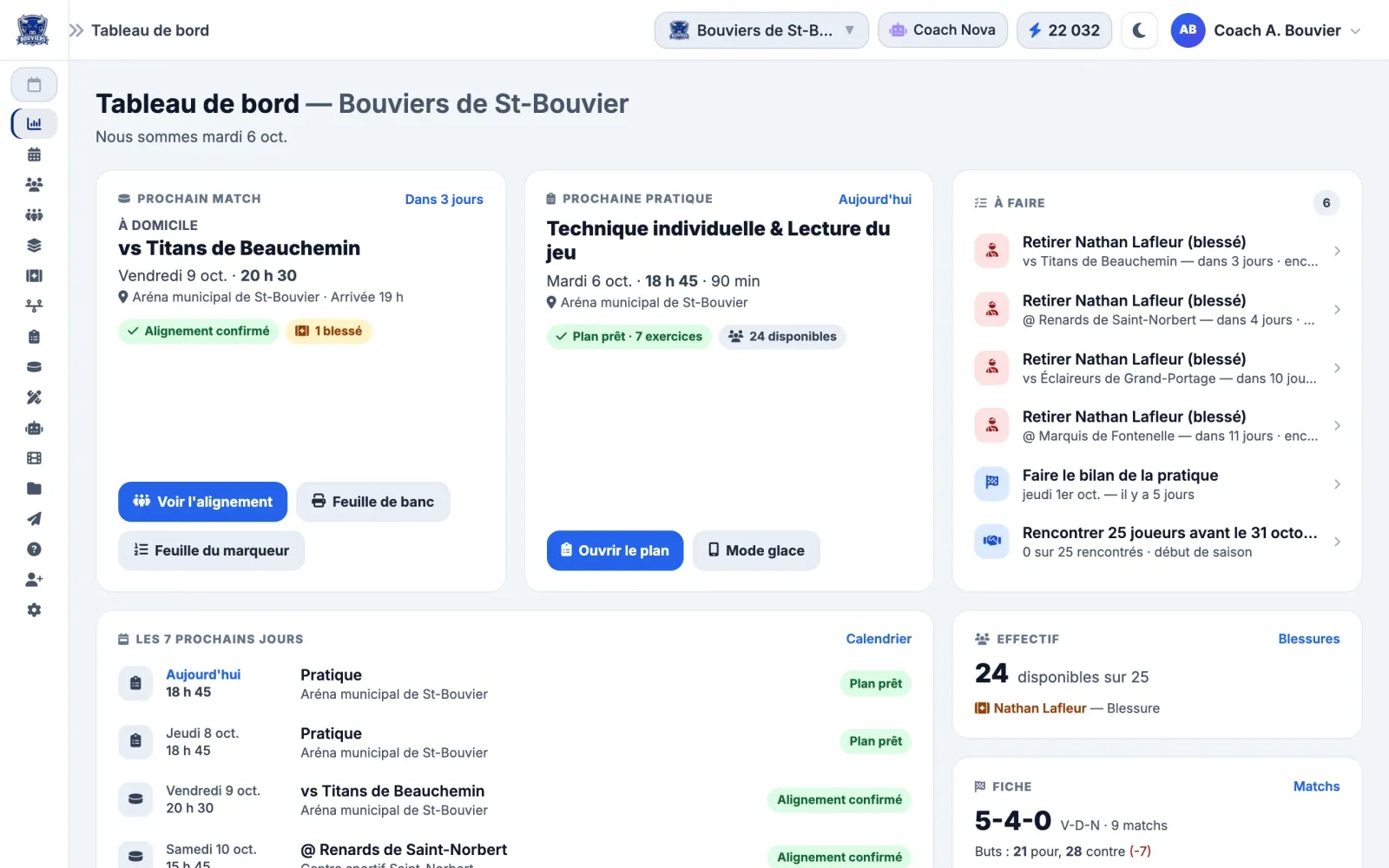1389x868 pixels.
Task: Expand Rencontrer 25 joueurs task chevron
Action: 1337,542
